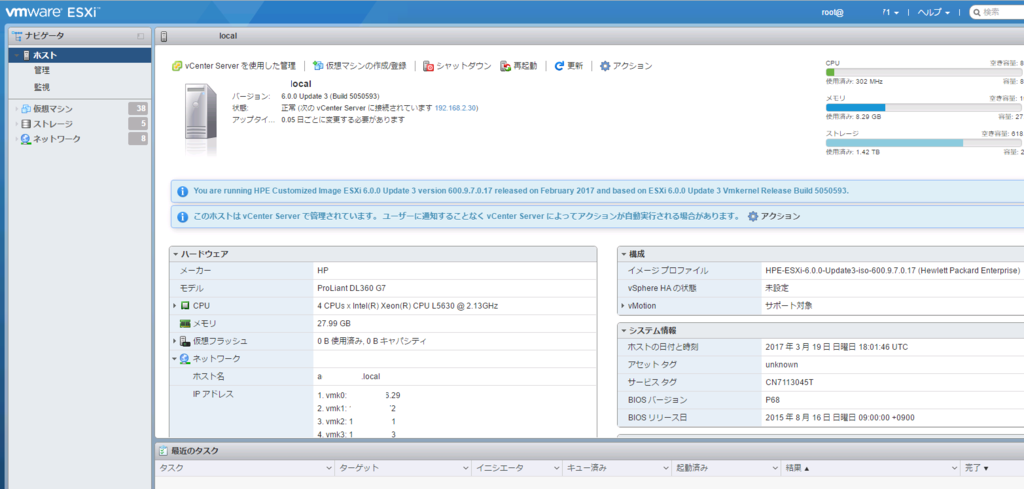Click the red shutdown icon
1024x489 pixels.
point(428,66)
